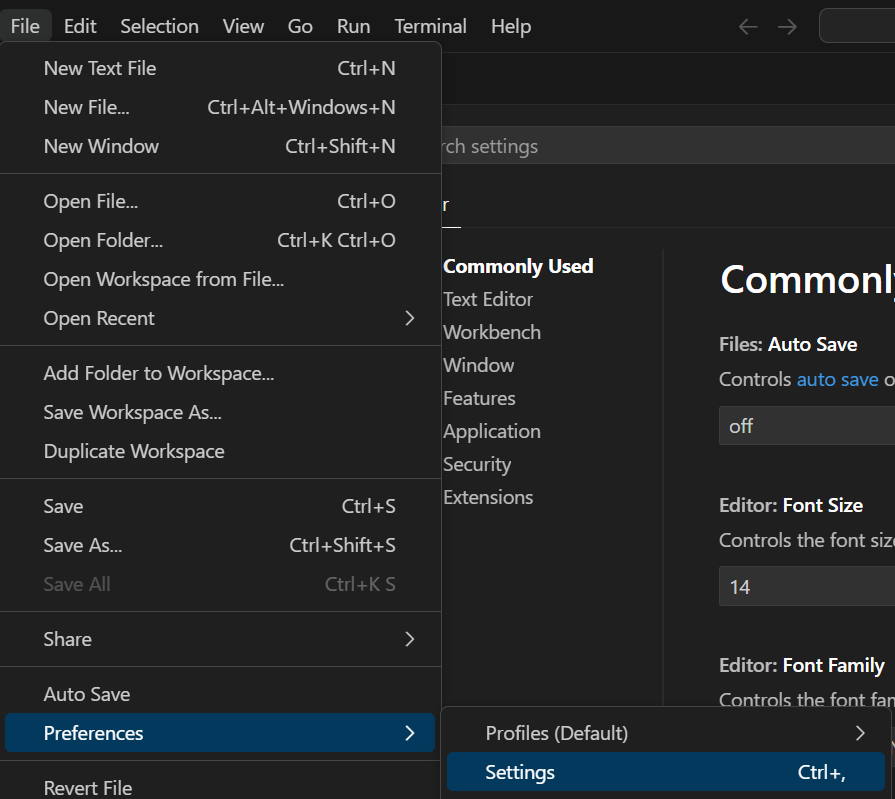This screenshot has width=895, height=799.
Task: Open the Profiles (Default) submenu
Action: point(665,733)
